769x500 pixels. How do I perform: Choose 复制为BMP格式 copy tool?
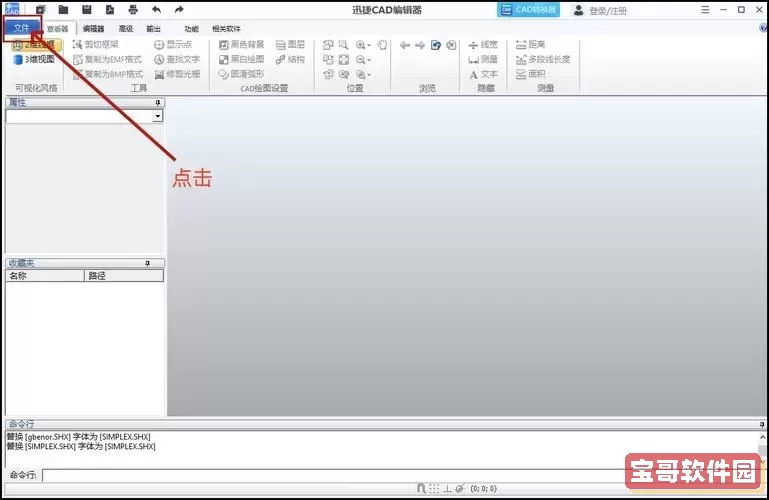(107, 74)
